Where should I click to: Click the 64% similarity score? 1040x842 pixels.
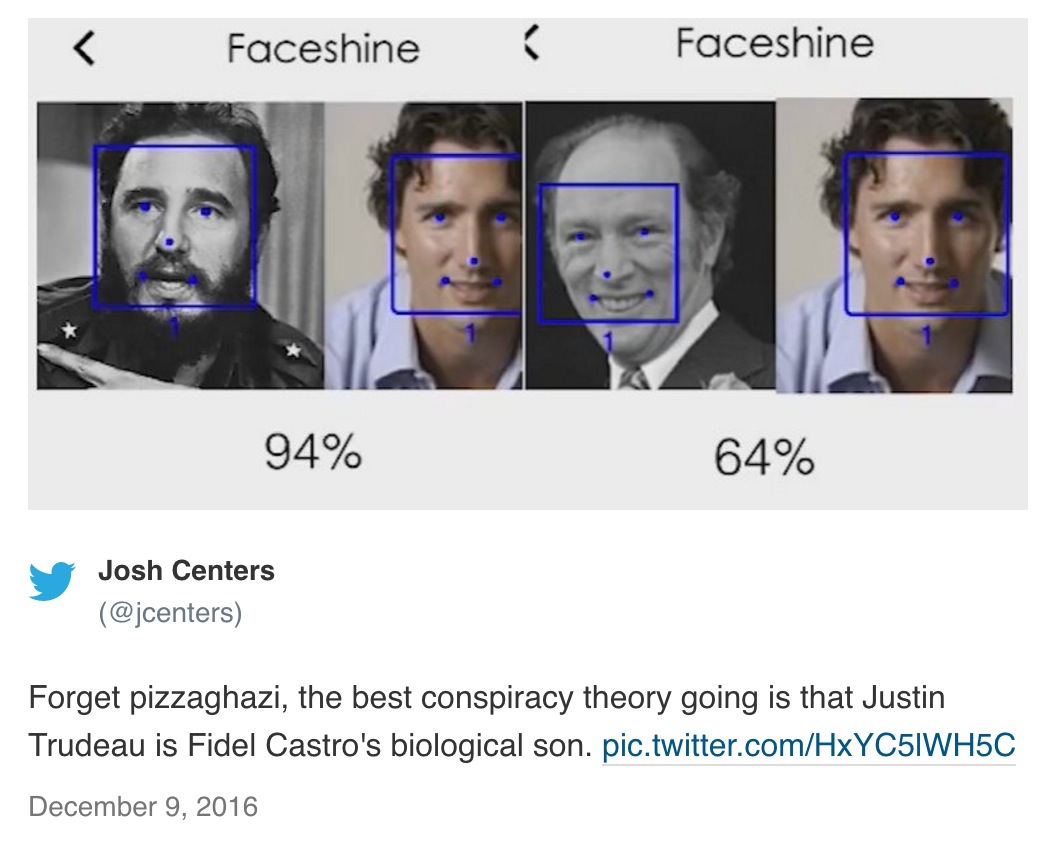point(764,458)
